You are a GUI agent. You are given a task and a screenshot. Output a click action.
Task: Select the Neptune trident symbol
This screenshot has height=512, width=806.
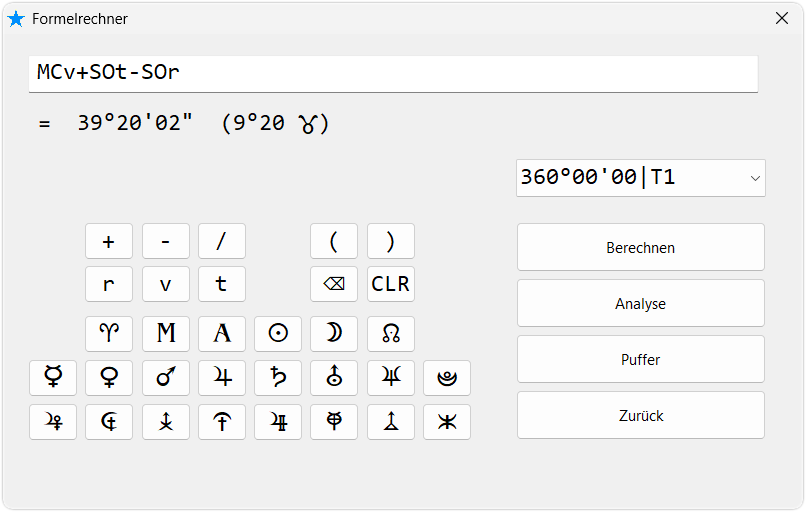(x=390, y=378)
